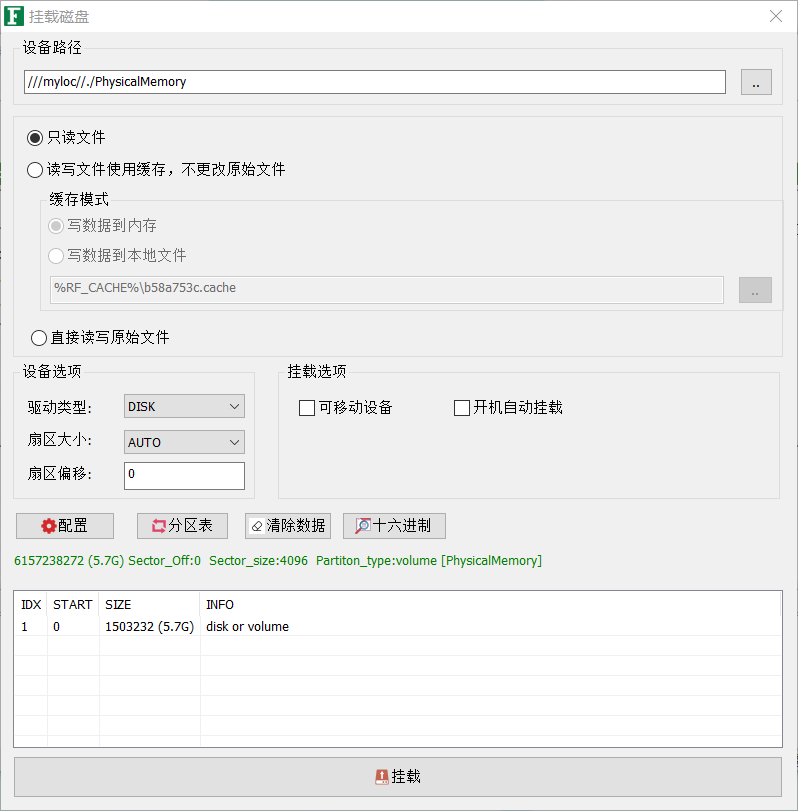Screen dimensions: 798x811
Task: Select partition row 1 disk or volume
Action: click(x=247, y=627)
